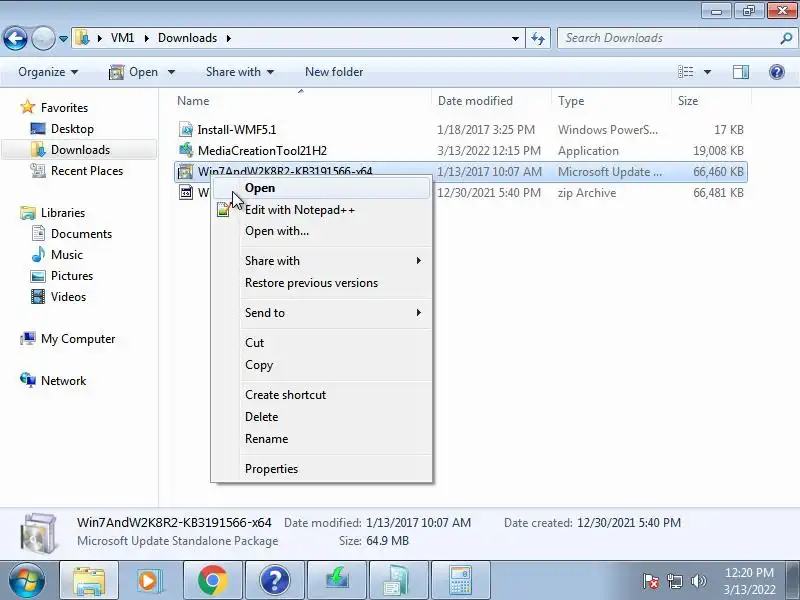Click the Action Center flag tray icon

[x=651, y=581]
